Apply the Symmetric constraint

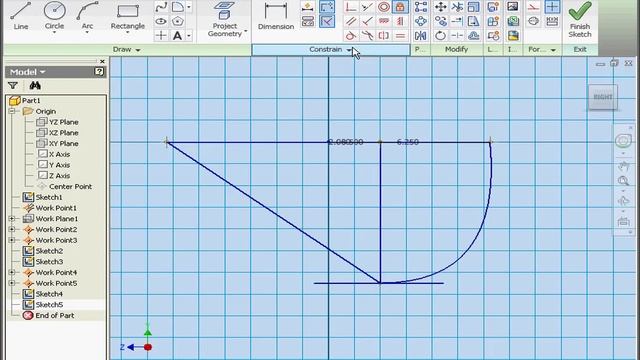(384, 36)
